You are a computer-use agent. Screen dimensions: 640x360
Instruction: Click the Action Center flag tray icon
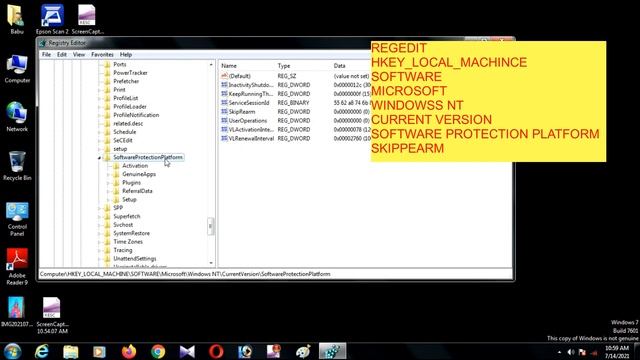[x=582, y=352]
